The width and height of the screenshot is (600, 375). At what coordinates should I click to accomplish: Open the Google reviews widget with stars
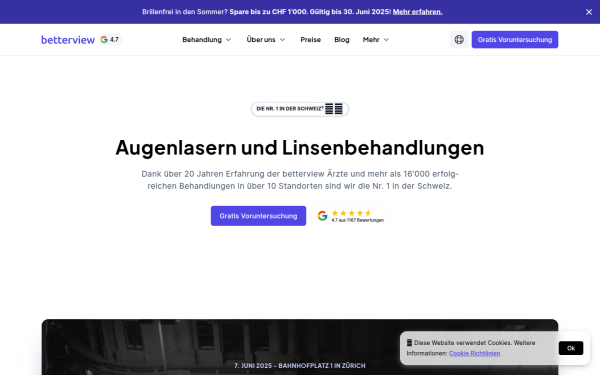pyautogui.click(x=350, y=216)
